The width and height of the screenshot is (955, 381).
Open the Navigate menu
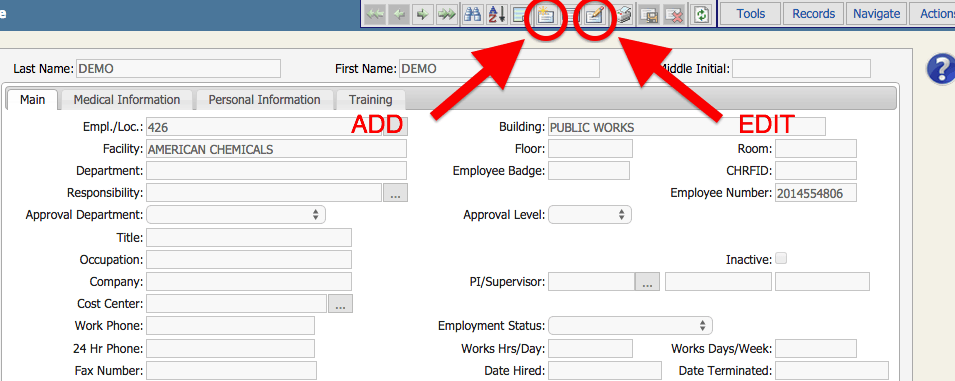coord(876,13)
